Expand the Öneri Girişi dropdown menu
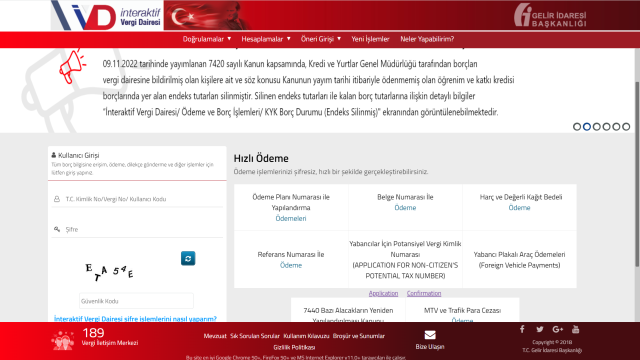 coord(321,39)
